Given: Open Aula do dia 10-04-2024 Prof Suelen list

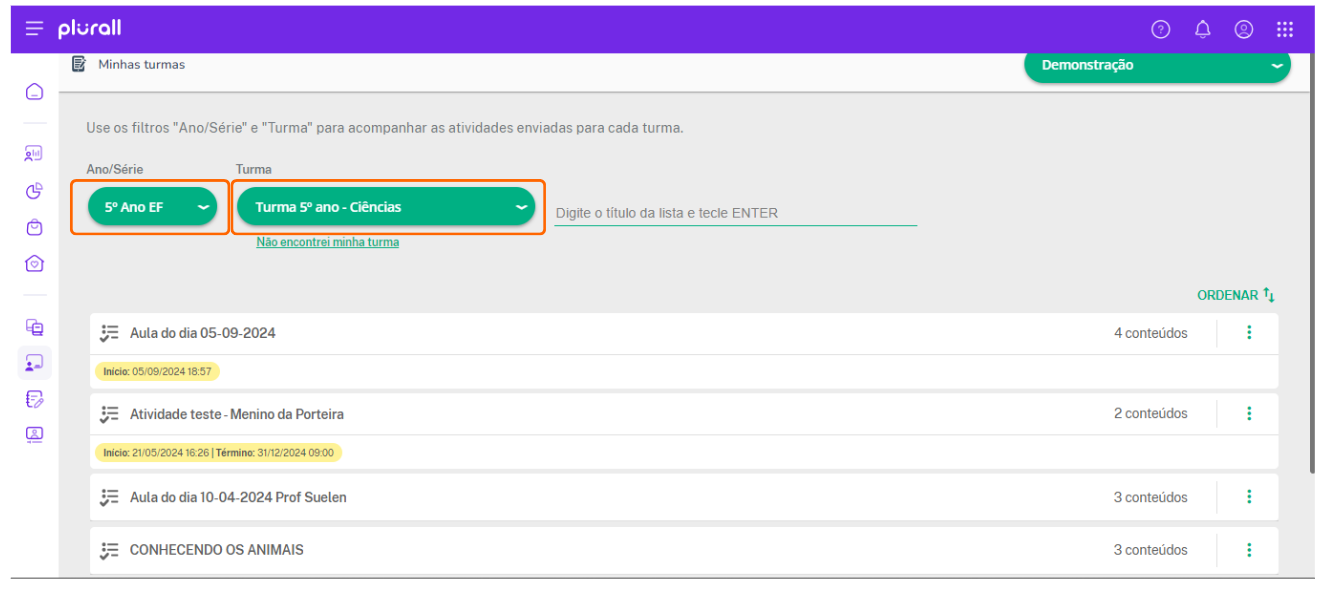Looking at the screenshot, I should [x=238, y=497].
